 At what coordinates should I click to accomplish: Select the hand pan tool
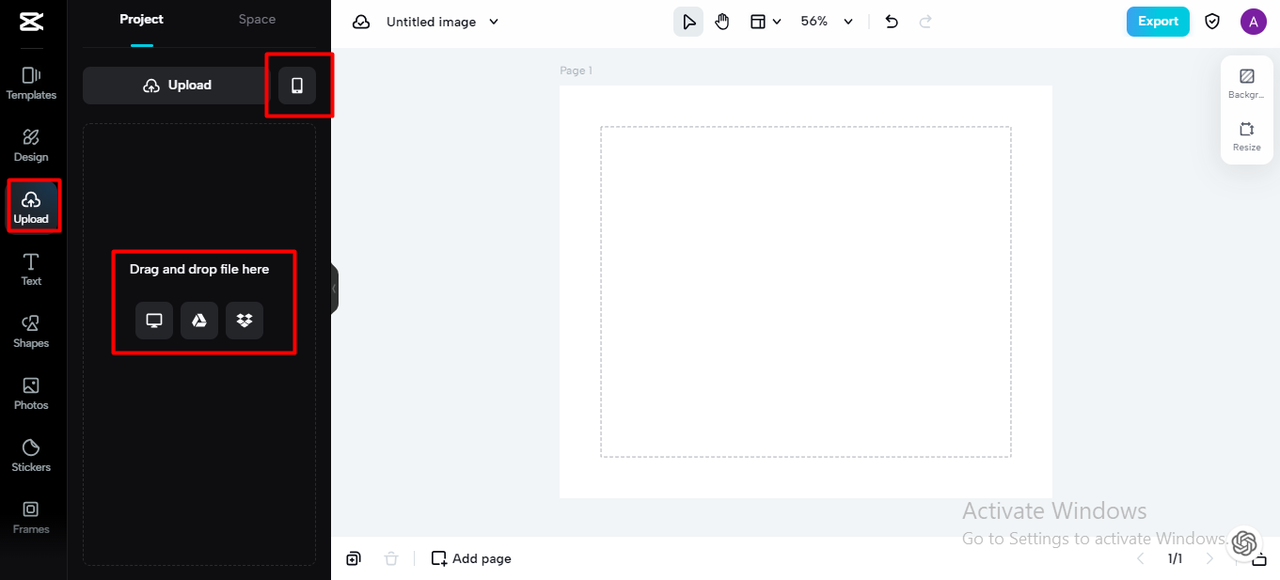point(722,21)
